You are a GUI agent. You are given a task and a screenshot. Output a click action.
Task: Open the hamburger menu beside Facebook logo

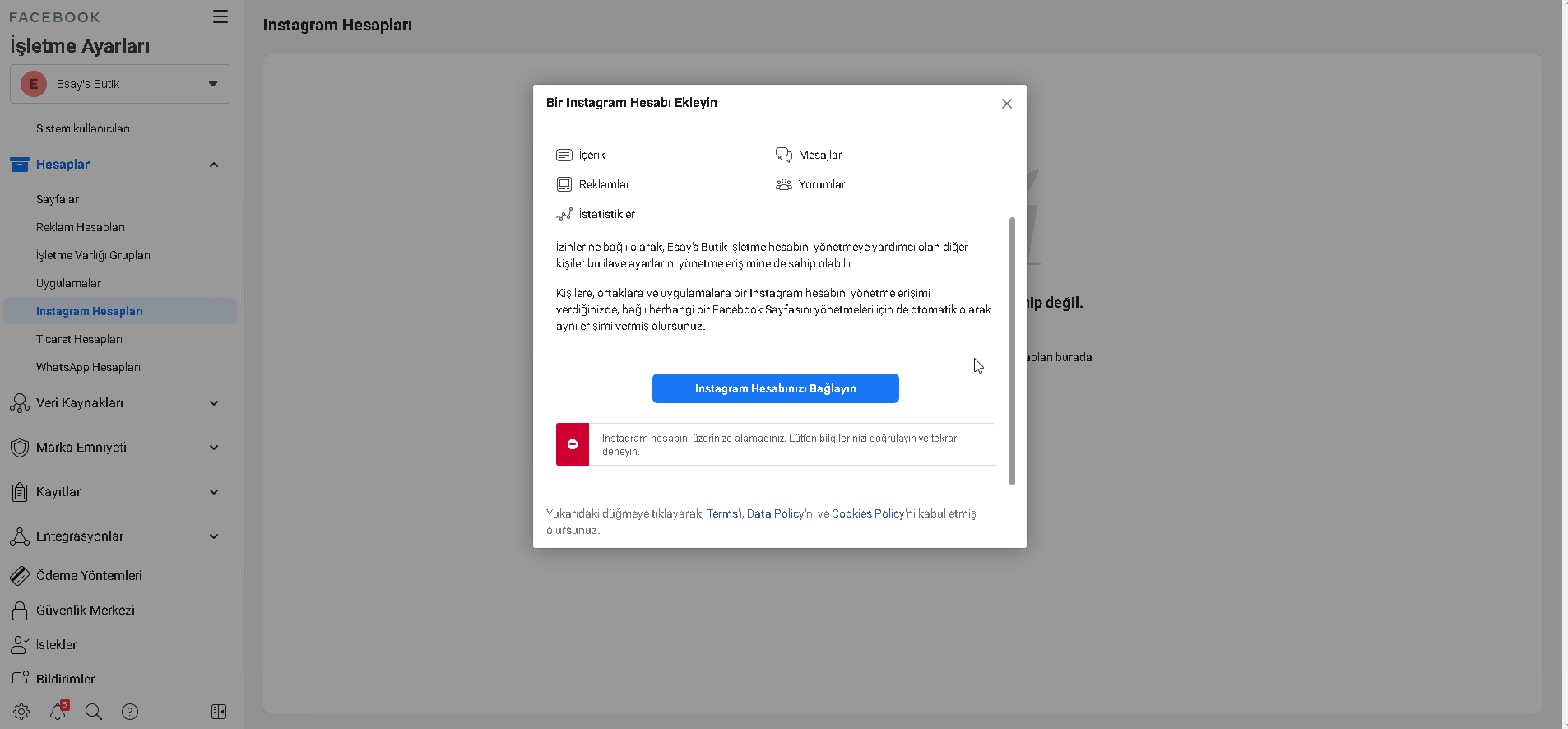(x=220, y=16)
